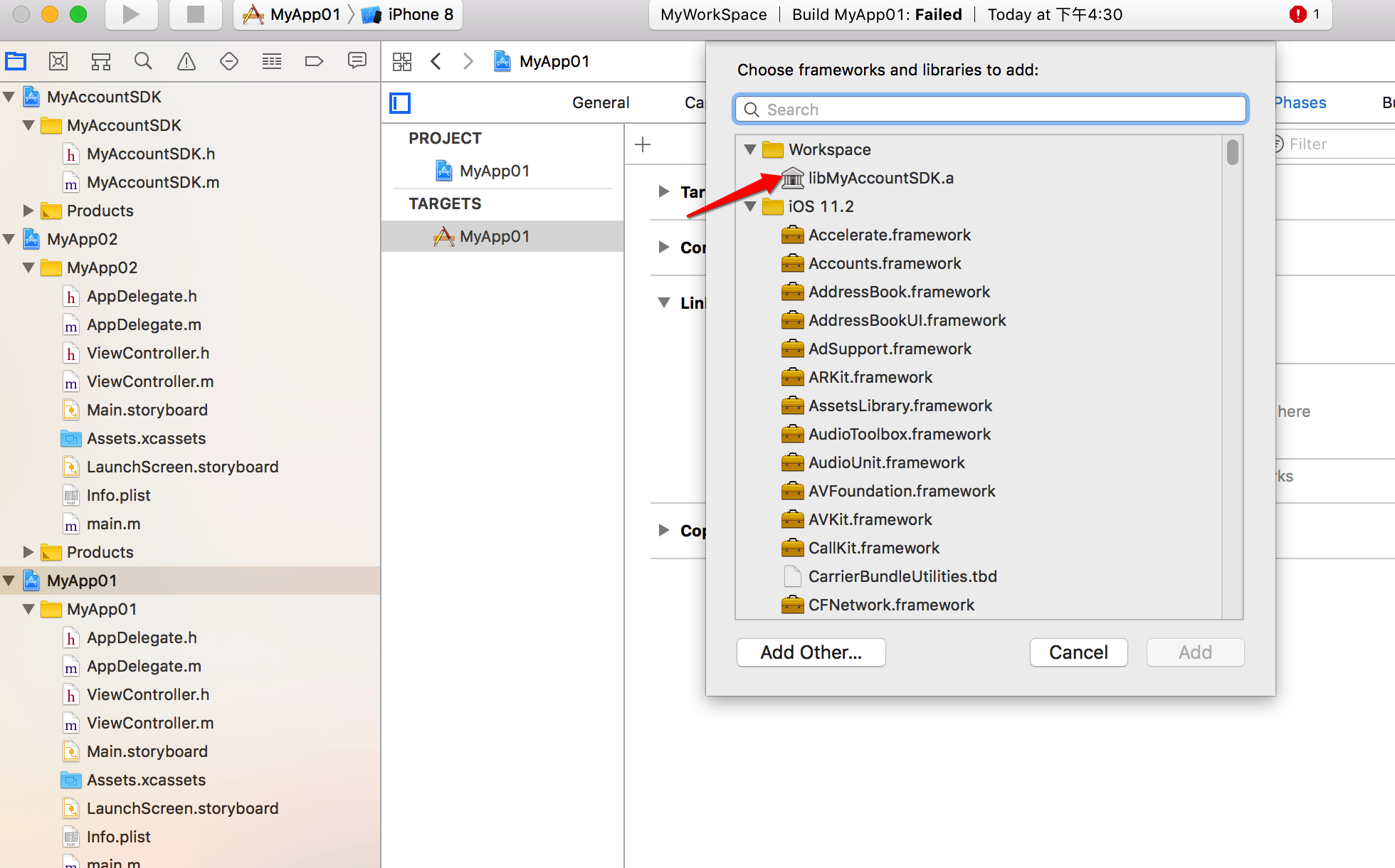This screenshot has width=1395, height=868.
Task: Select AudioToolbox.framework entry
Action: tap(885, 434)
